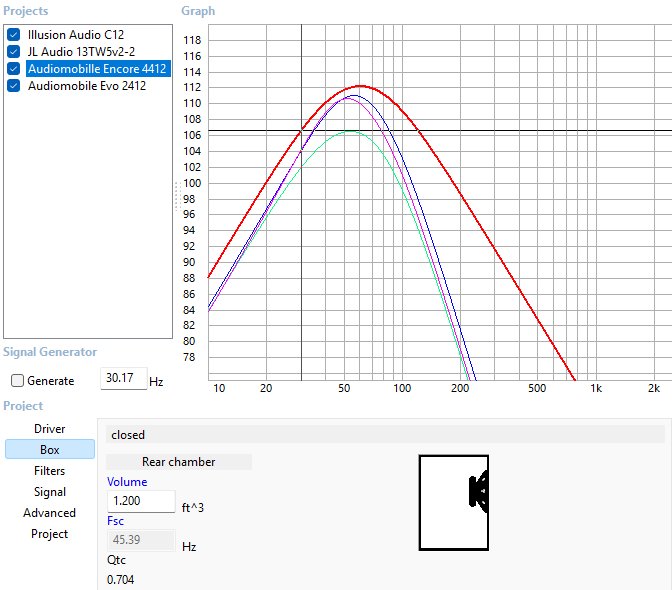This screenshot has height=590, width=672.
Task: Click the closed box type selector
Action: click(385, 435)
